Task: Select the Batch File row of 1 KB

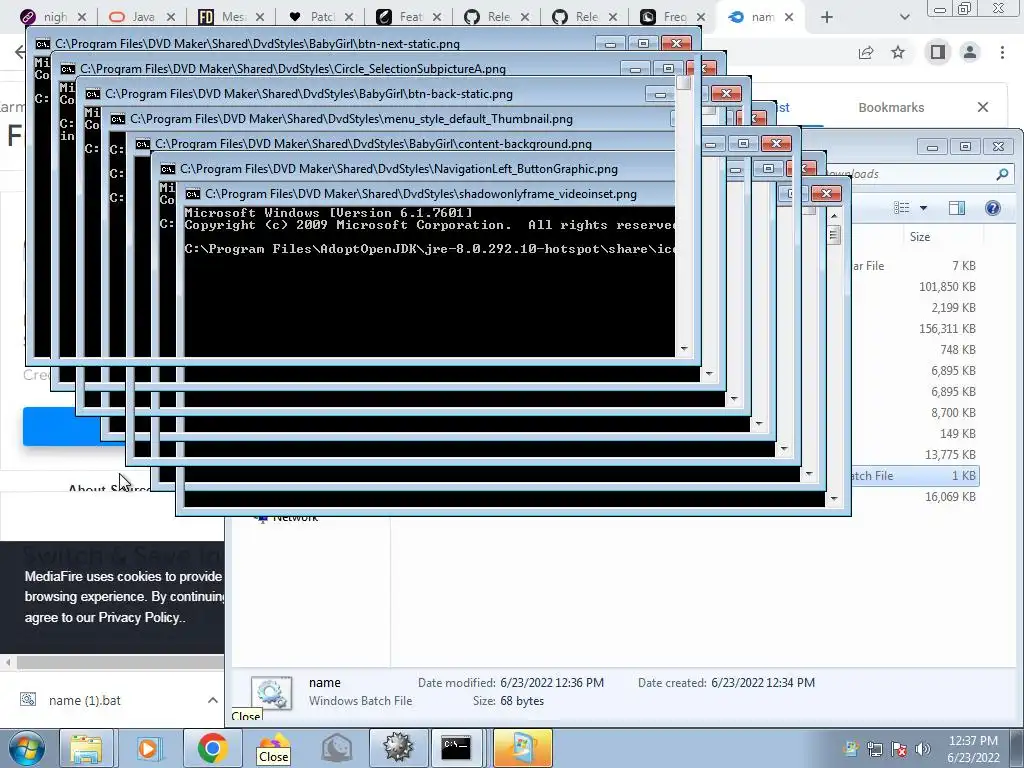Action: tap(914, 475)
